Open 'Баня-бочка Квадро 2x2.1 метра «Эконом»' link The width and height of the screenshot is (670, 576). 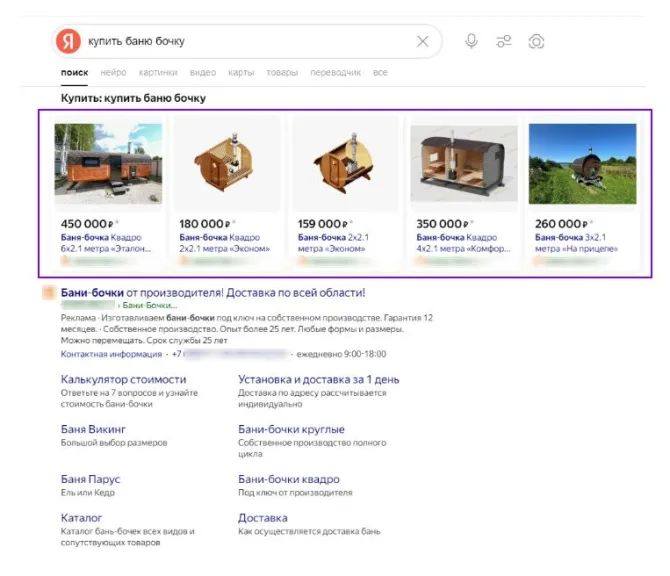[x=224, y=243]
